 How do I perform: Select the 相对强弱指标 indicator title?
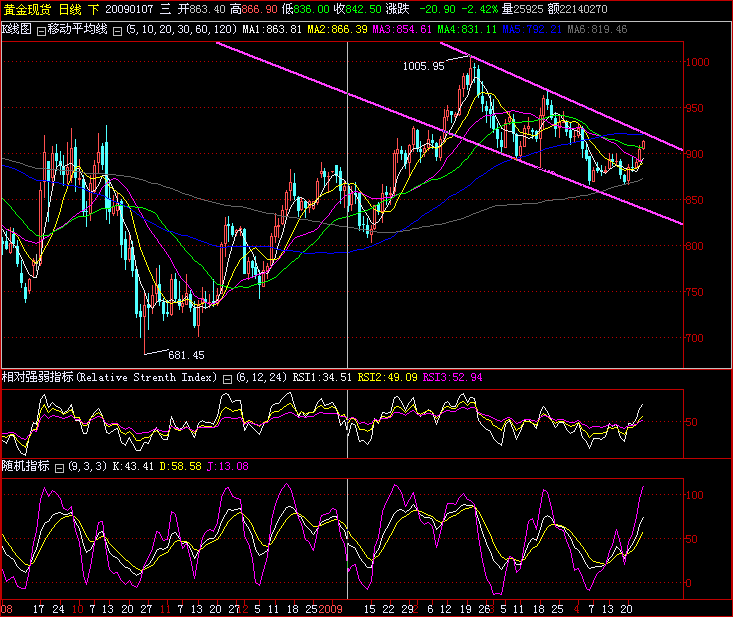[x=37, y=377]
